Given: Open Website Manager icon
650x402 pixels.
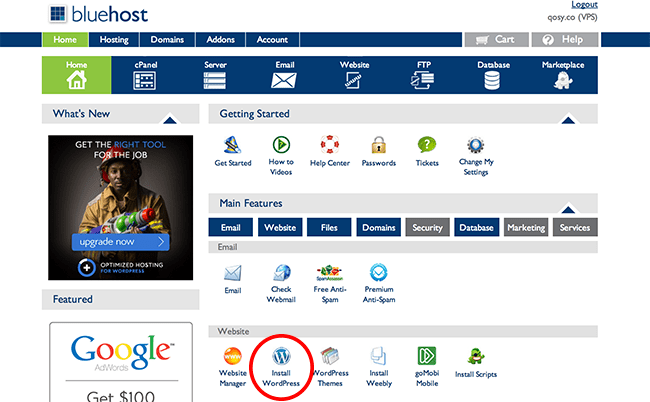Looking at the screenshot, I should pyautogui.click(x=233, y=356).
